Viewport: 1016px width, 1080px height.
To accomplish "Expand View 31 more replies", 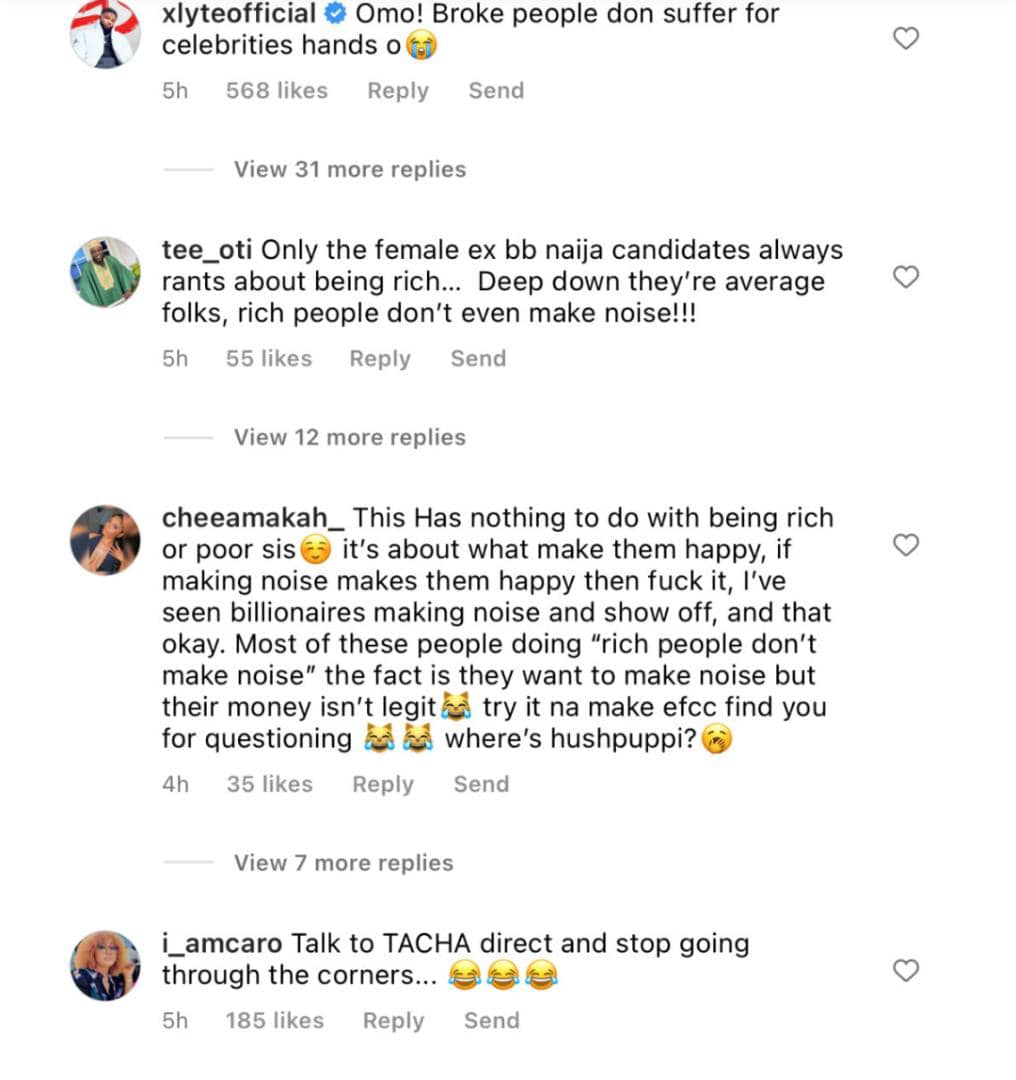I will tap(349, 169).
